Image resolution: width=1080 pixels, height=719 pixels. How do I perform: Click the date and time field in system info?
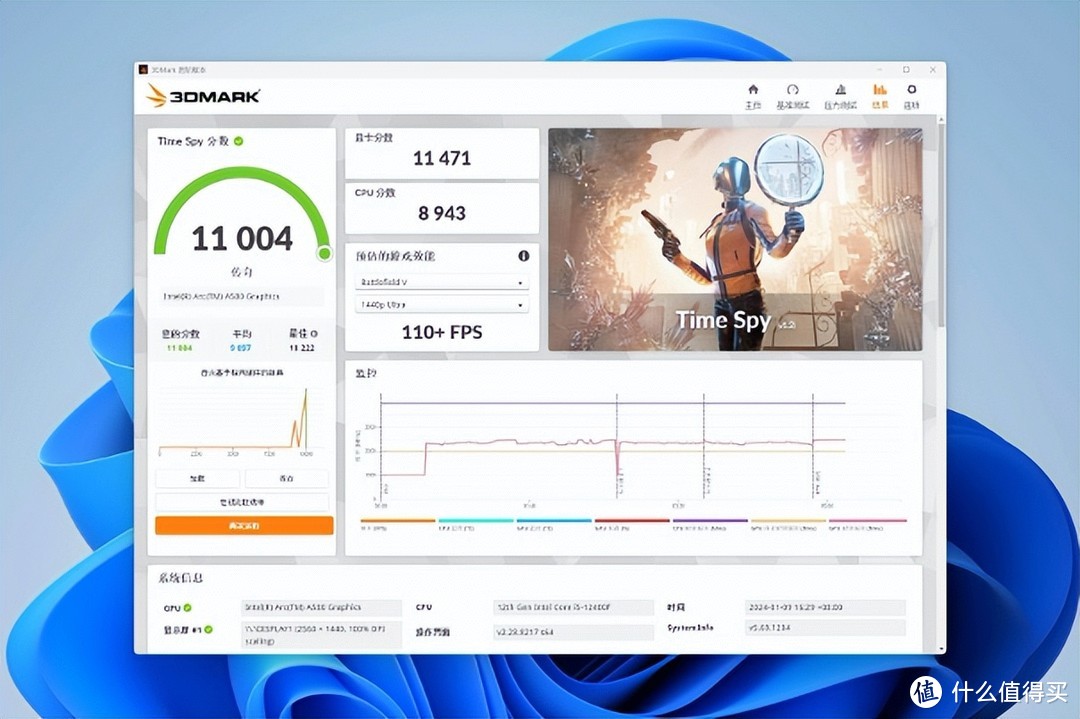tap(825, 607)
